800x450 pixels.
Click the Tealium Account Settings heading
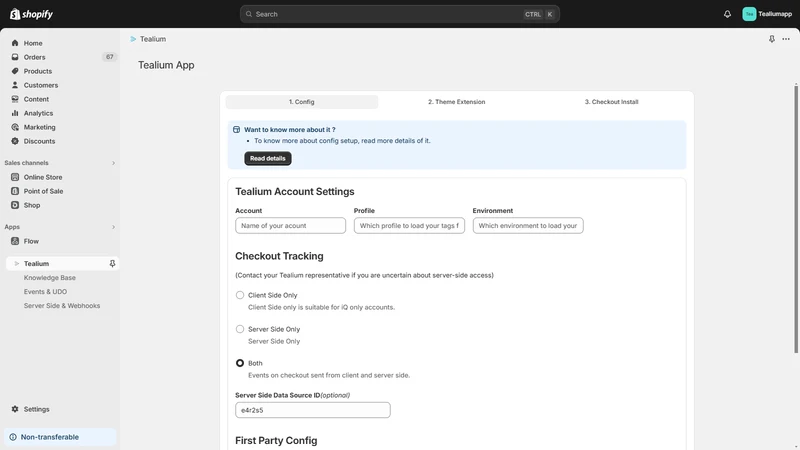pyautogui.click(x=295, y=192)
